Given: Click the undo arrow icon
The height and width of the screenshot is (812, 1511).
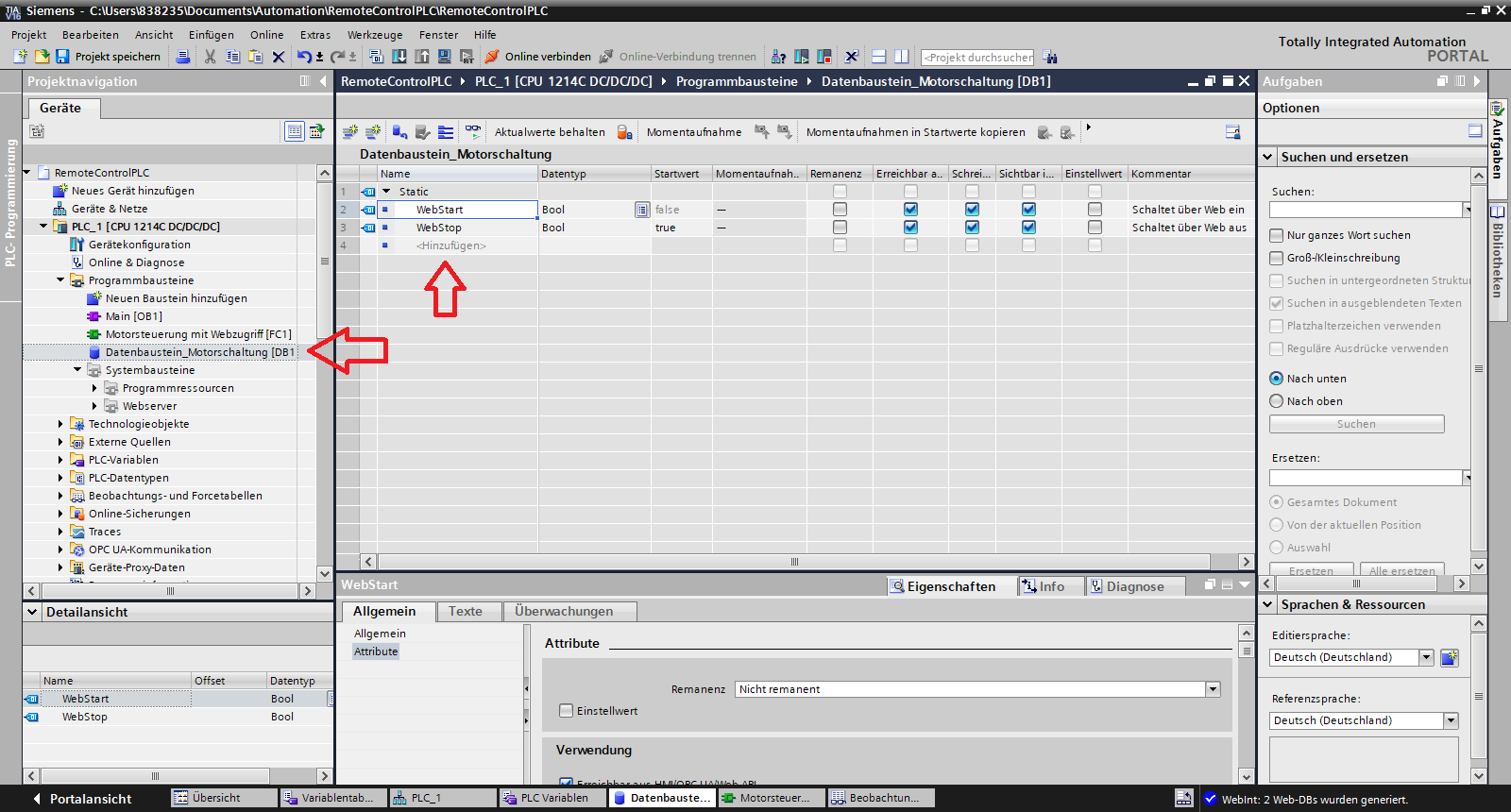Looking at the screenshot, I should pyautogui.click(x=303, y=57).
